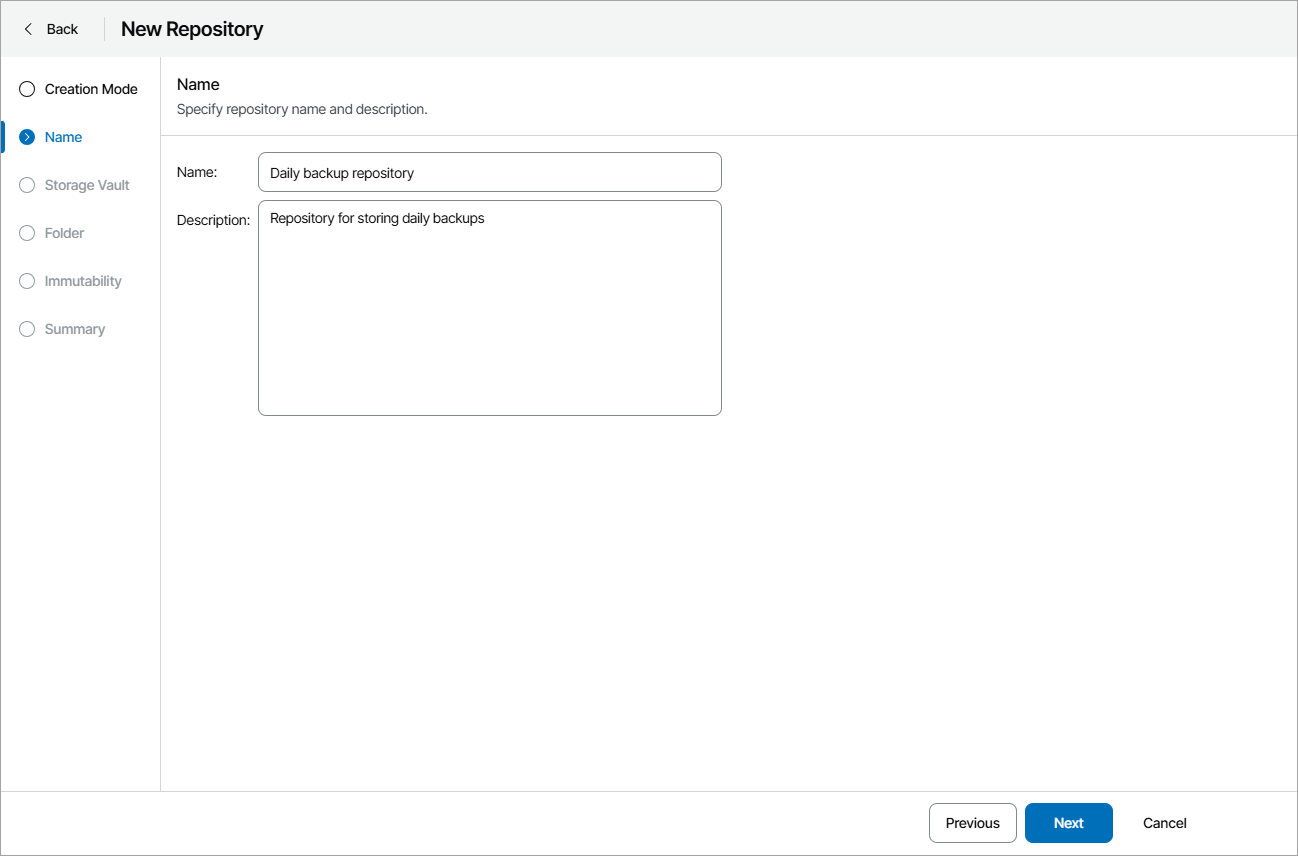Viewport: 1298px width, 856px height.
Task: Go to the Summary step
Action: click(75, 329)
